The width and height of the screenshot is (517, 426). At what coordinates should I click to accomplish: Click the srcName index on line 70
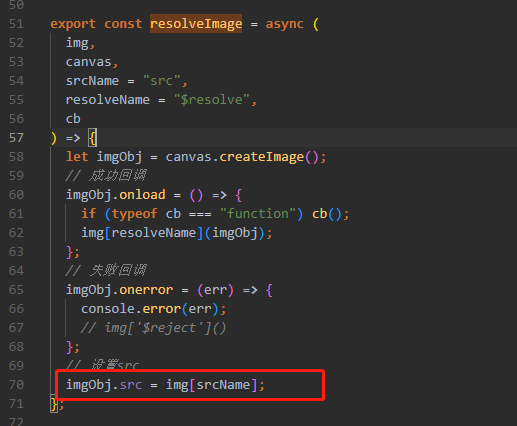click(223, 385)
